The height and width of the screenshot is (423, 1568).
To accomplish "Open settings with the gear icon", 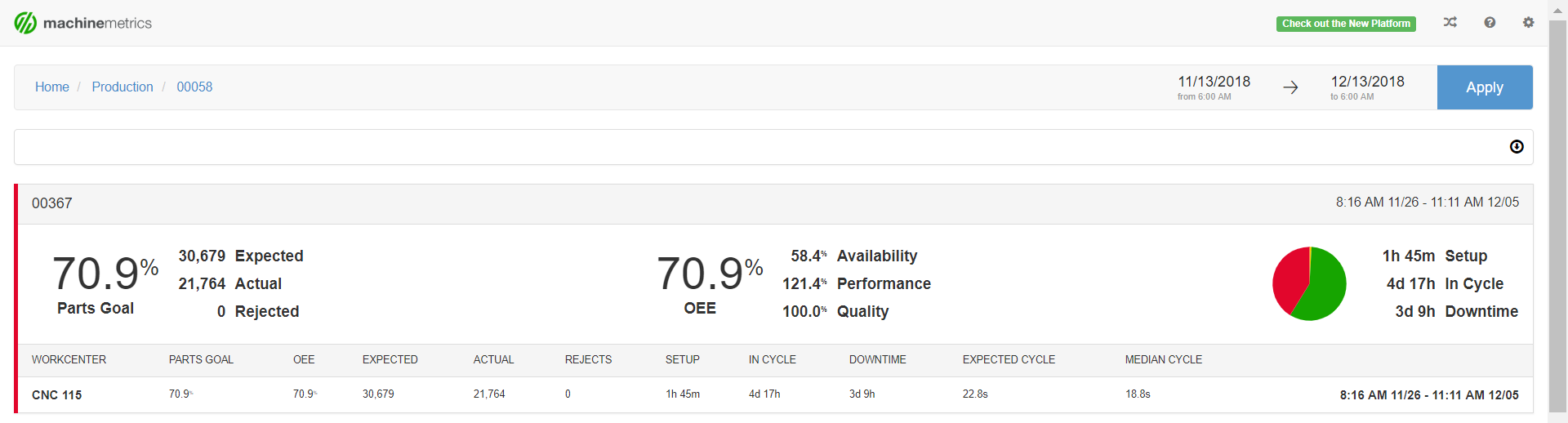I will click(1528, 23).
